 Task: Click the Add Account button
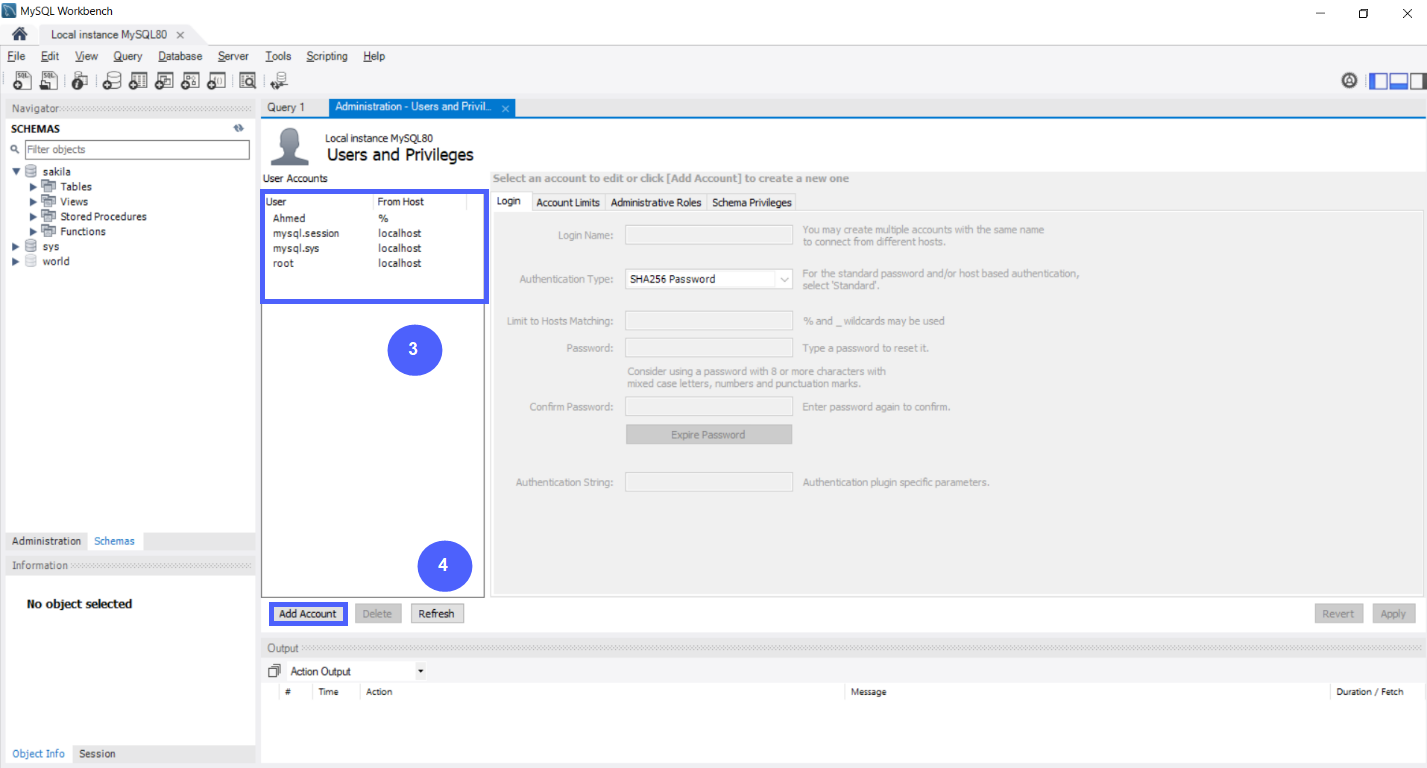pos(307,613)
